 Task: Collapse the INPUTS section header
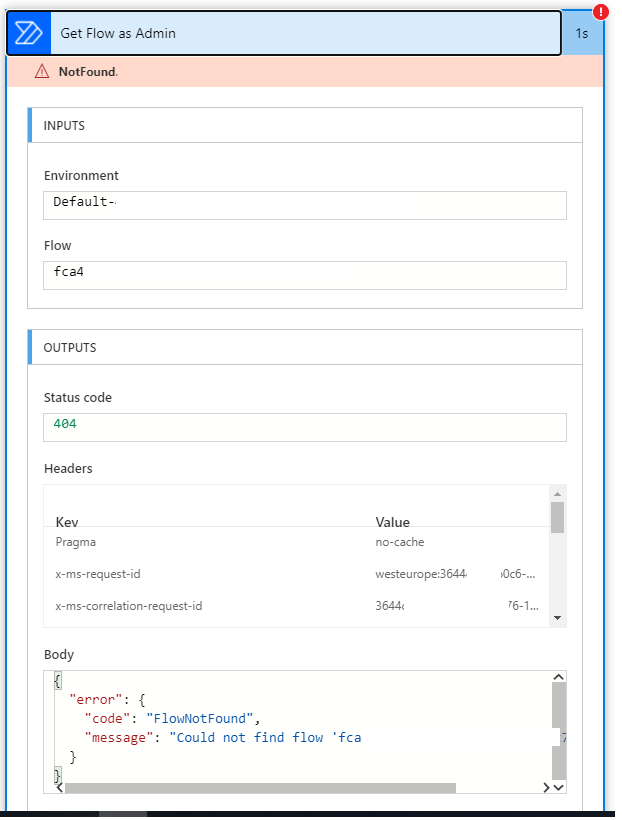click(x=300, y=124)
